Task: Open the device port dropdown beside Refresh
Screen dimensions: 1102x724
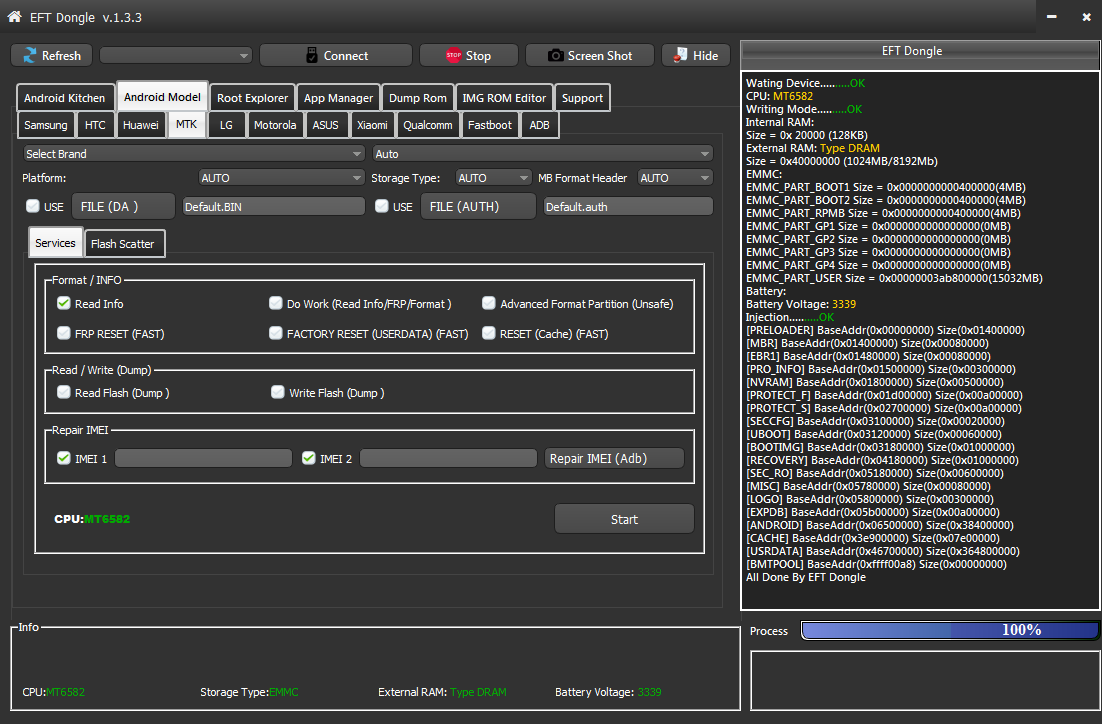Action: (x=176, y=56)
